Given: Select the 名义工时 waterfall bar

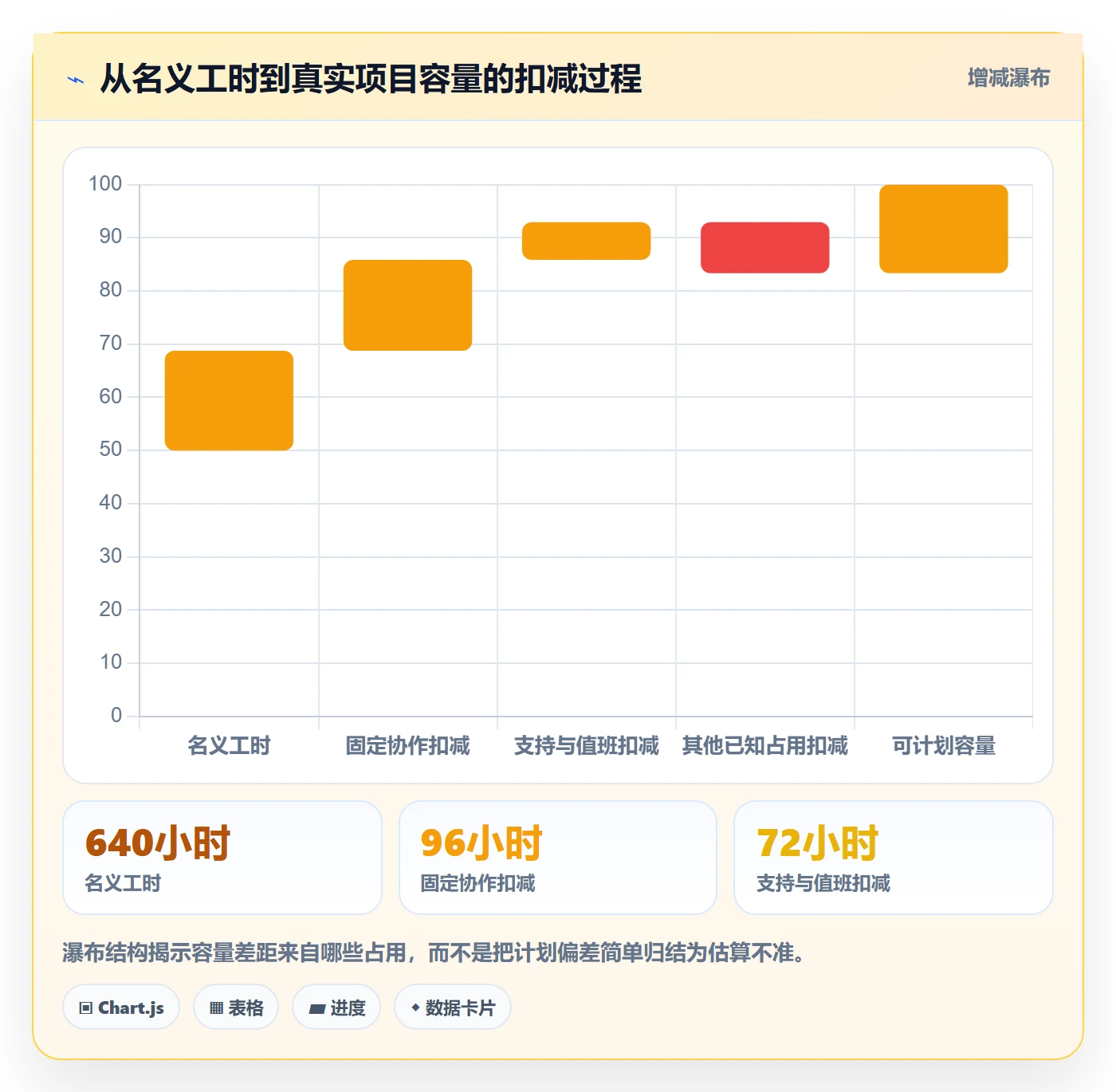Looking at the screenshot, I should pyautogui.click(x=229, y=400).
